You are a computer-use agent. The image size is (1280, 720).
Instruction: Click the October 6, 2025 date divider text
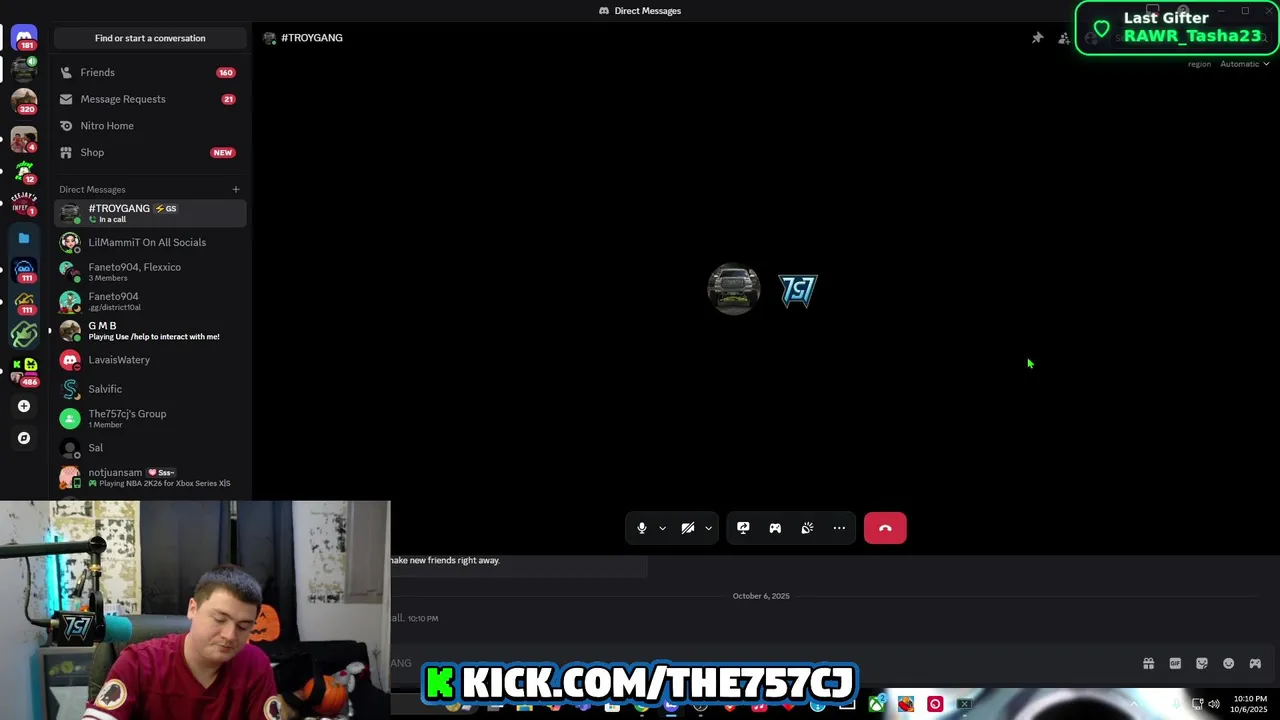[x=761, y=596]
